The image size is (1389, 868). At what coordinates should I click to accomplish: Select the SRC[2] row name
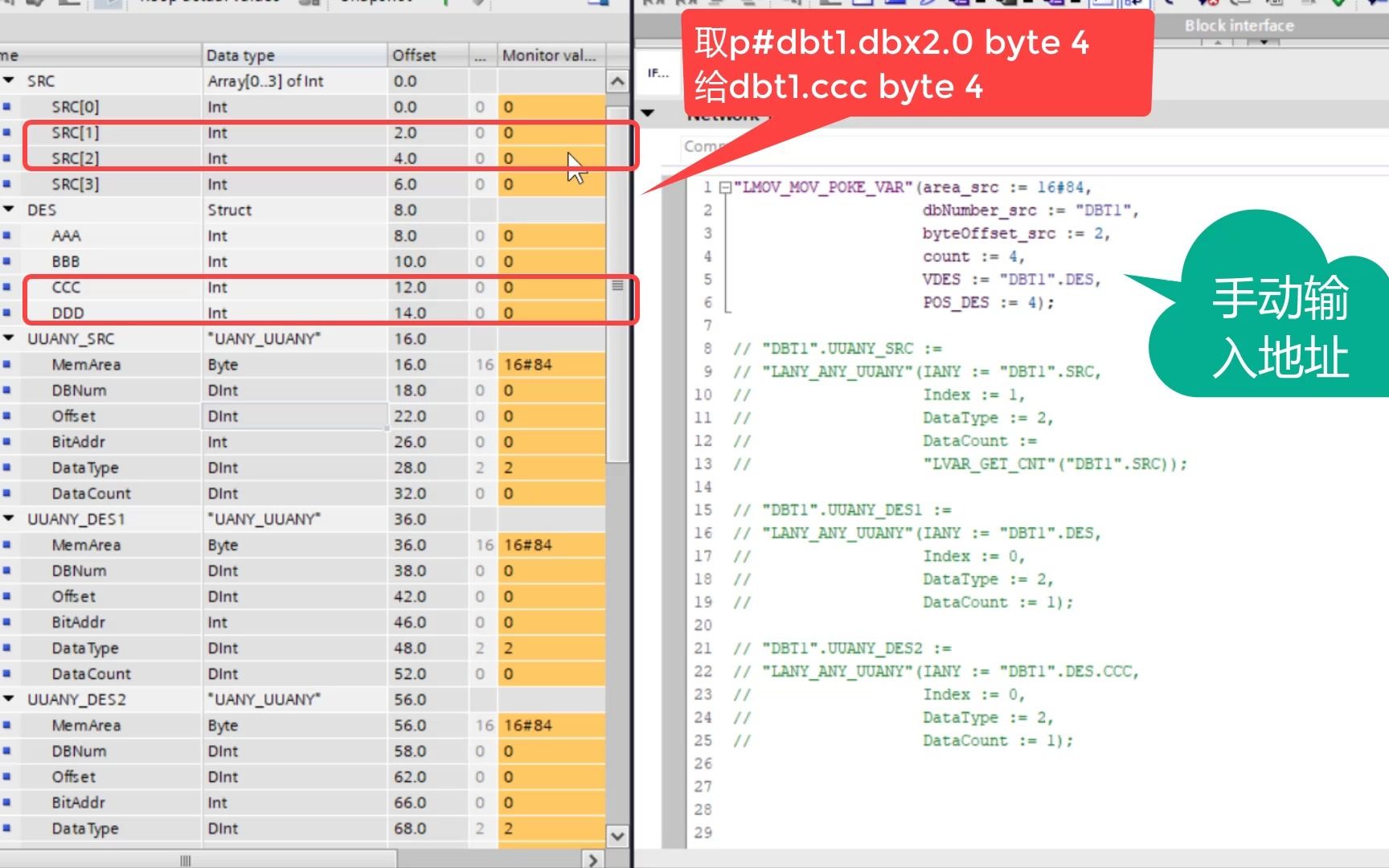click(x=76, y=158)
